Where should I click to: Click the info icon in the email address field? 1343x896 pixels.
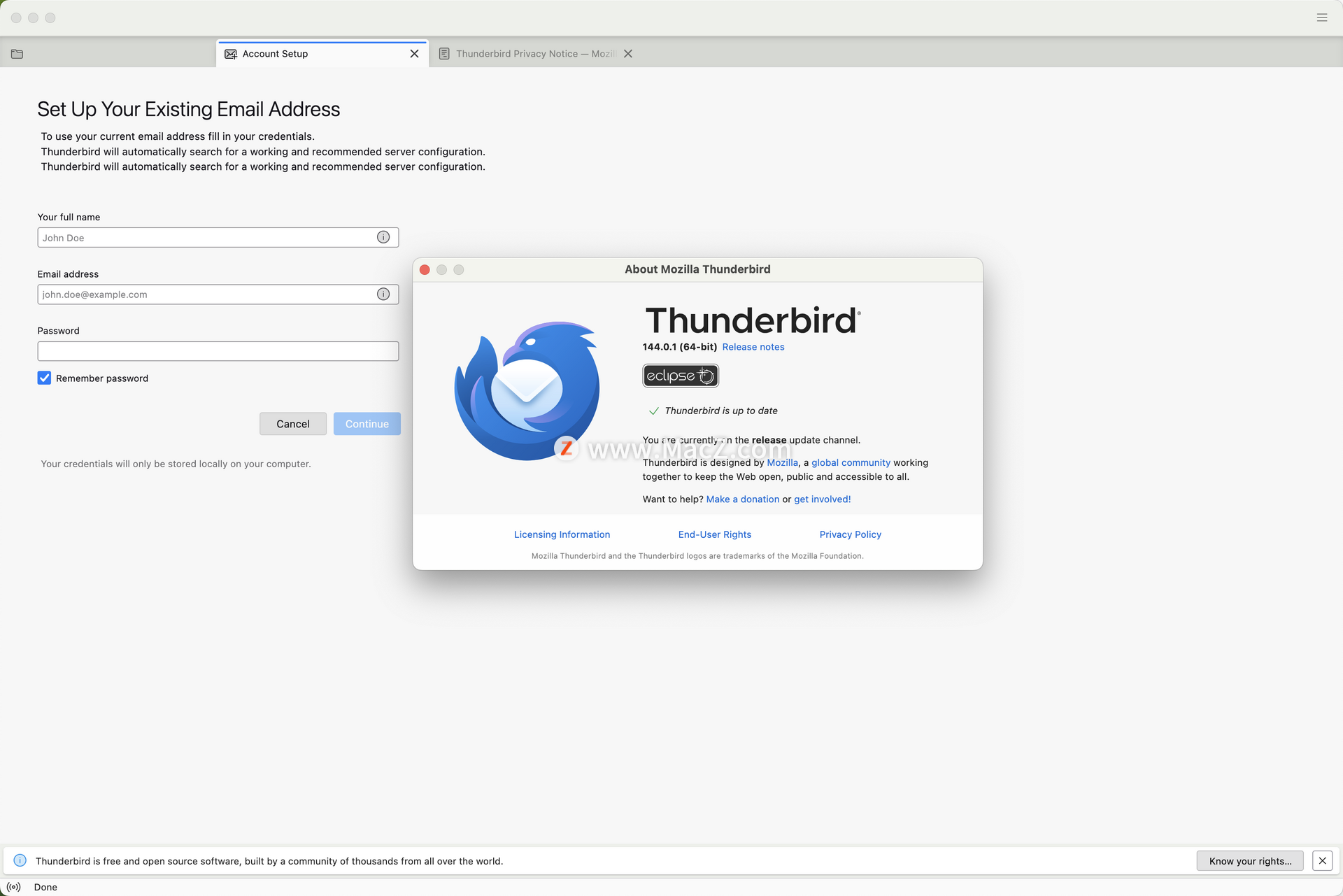click(383, 294)
